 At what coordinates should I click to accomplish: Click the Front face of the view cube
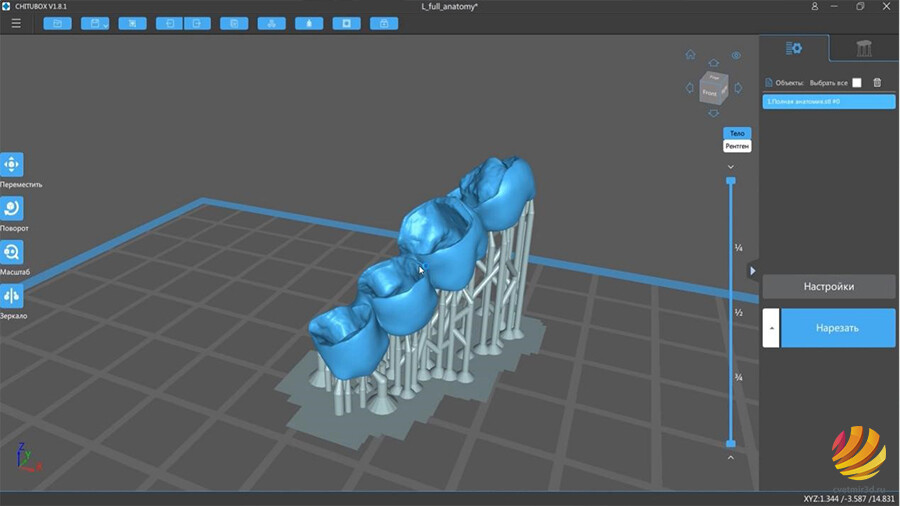point(710,92)
